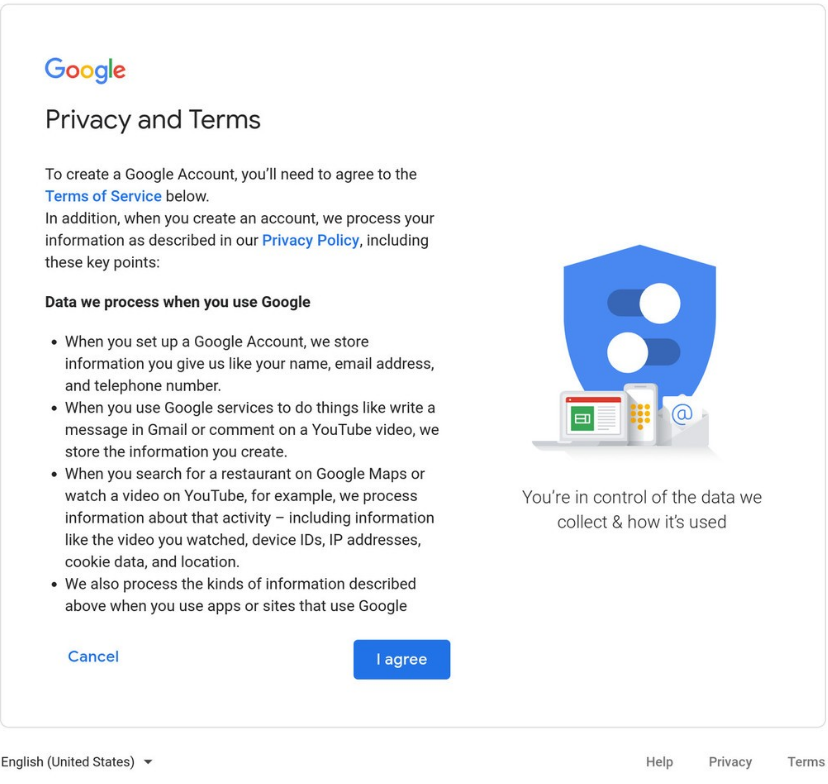Click the "Data we process when you use Google" subheading
The width and height of the screenshot is (828, 784).
pos(178,302)
